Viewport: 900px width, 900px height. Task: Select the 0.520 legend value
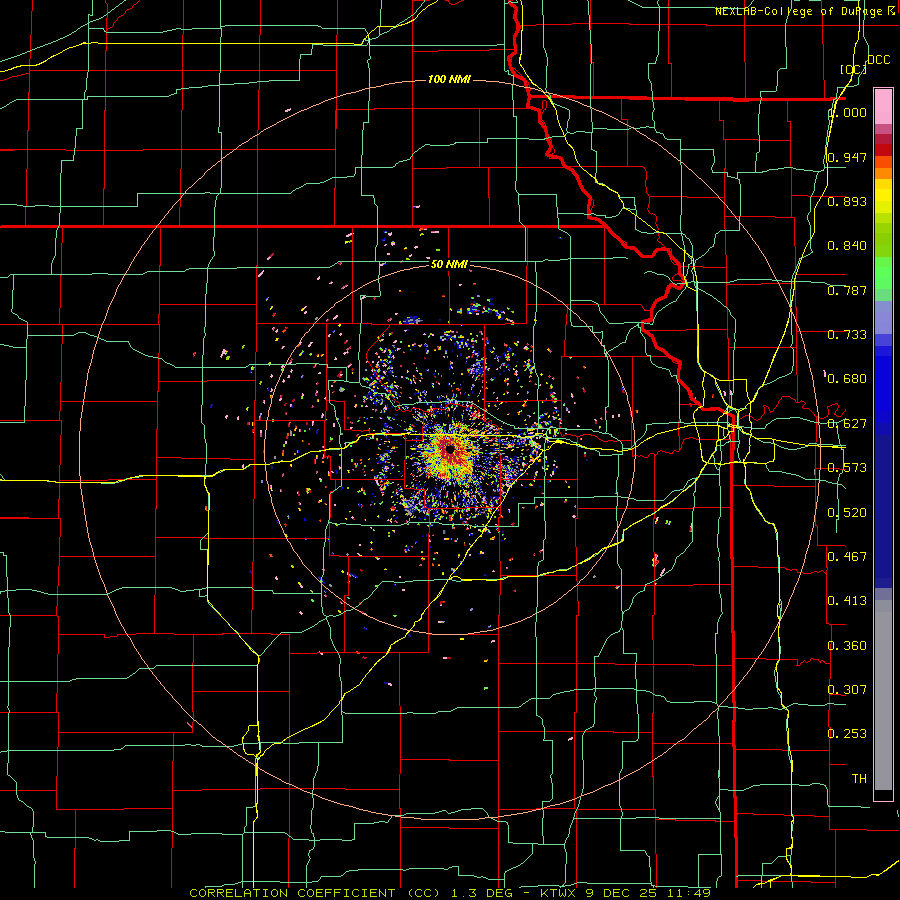(847, 513)
